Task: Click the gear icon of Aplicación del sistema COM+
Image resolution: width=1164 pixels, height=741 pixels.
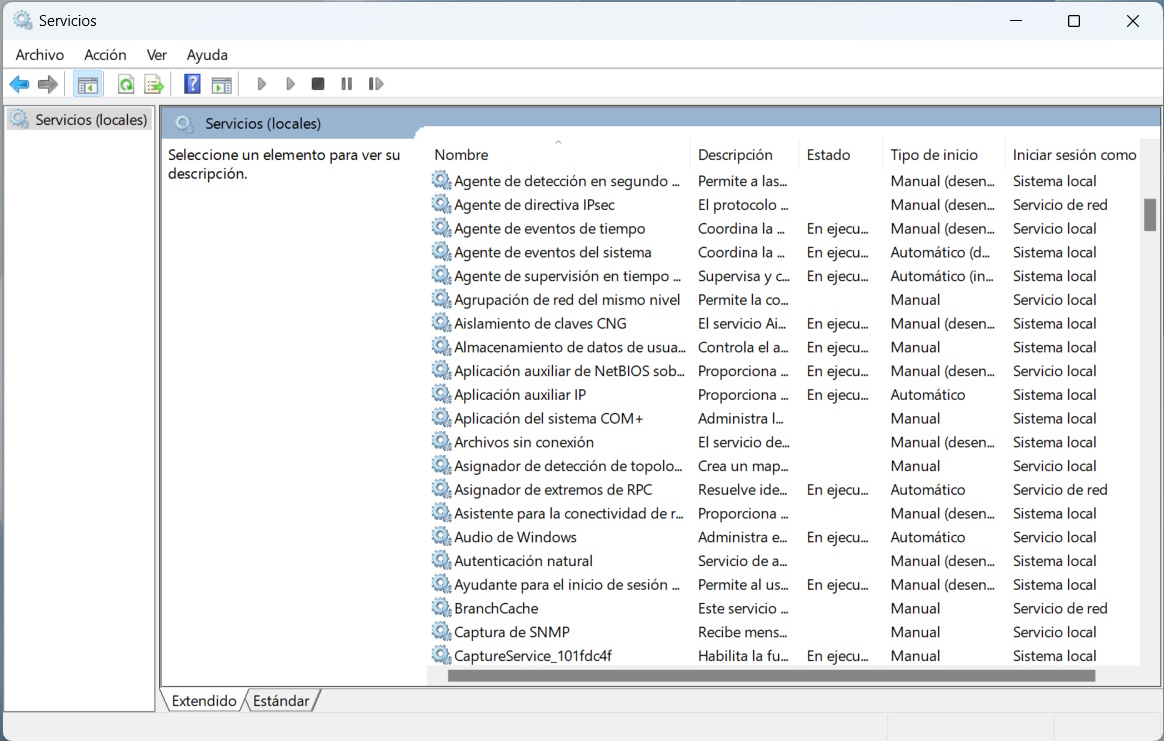Action: click(441, 417)
